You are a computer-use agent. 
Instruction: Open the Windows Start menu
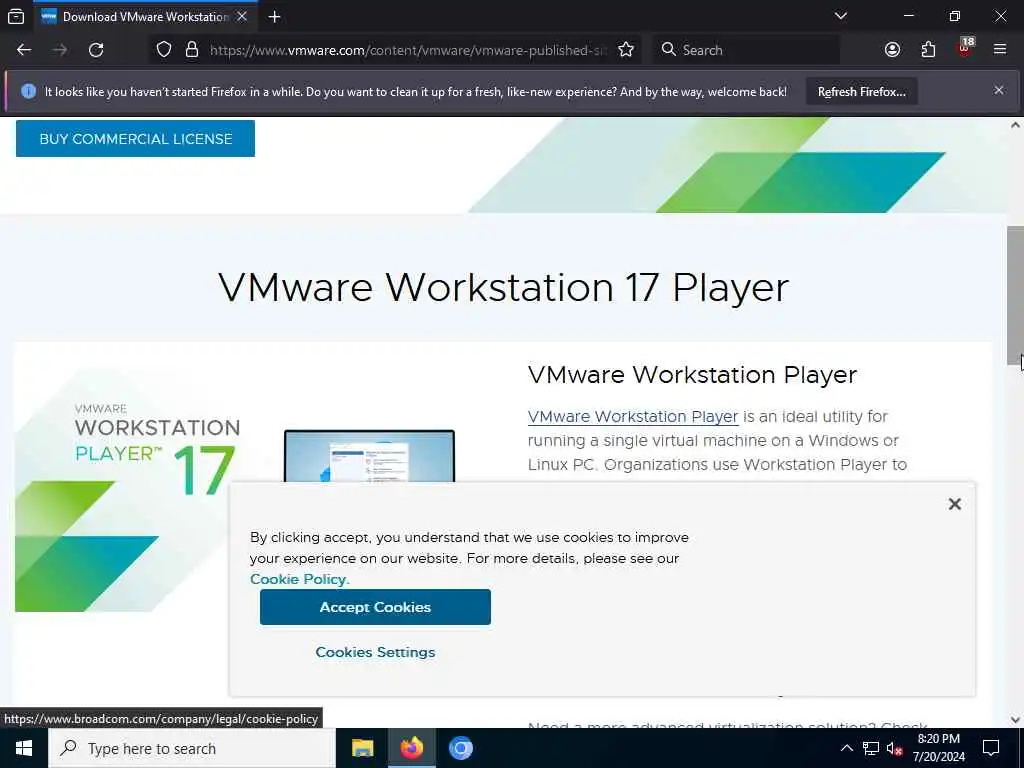24,748
